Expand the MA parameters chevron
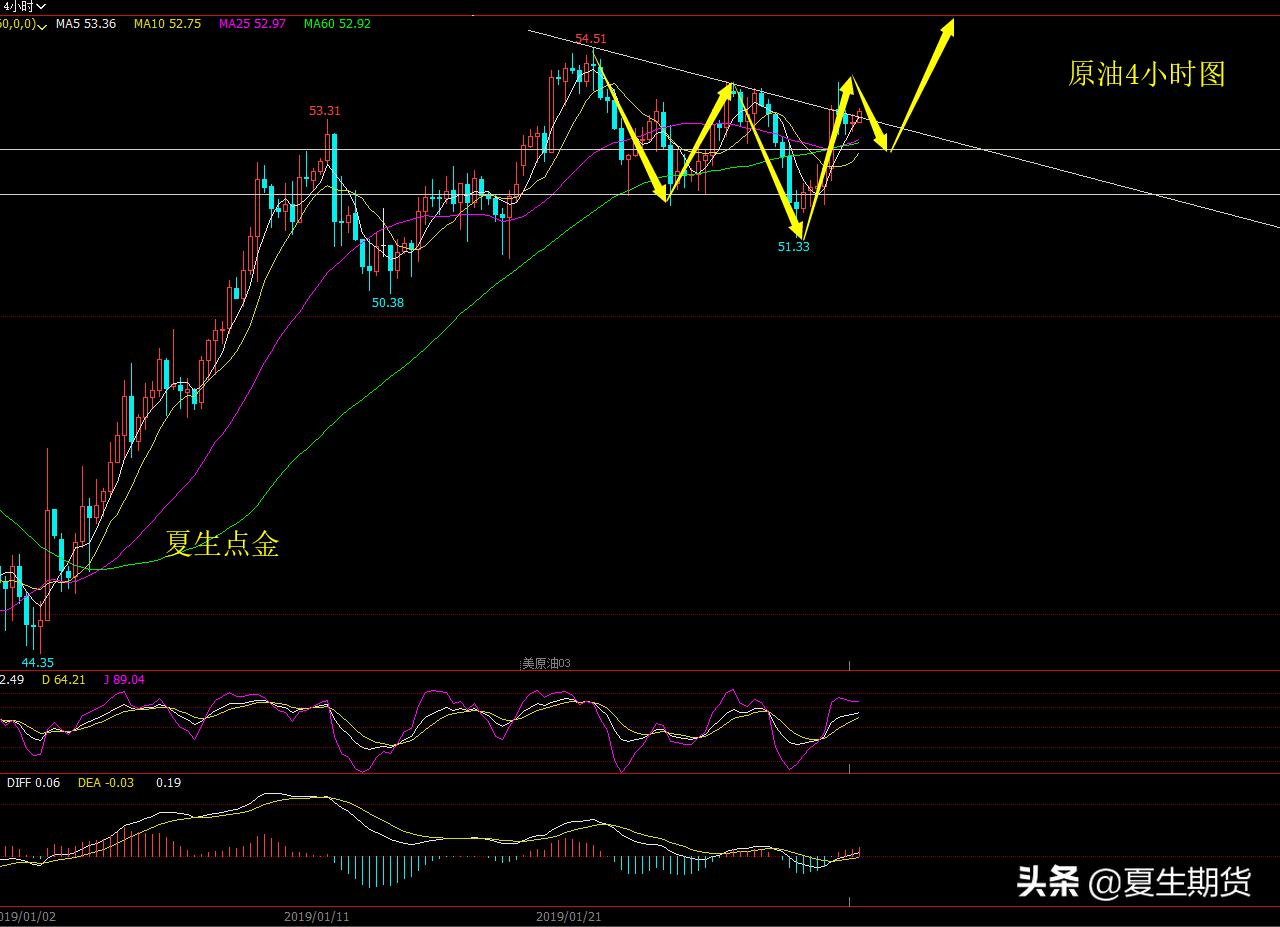 [41, 24]
